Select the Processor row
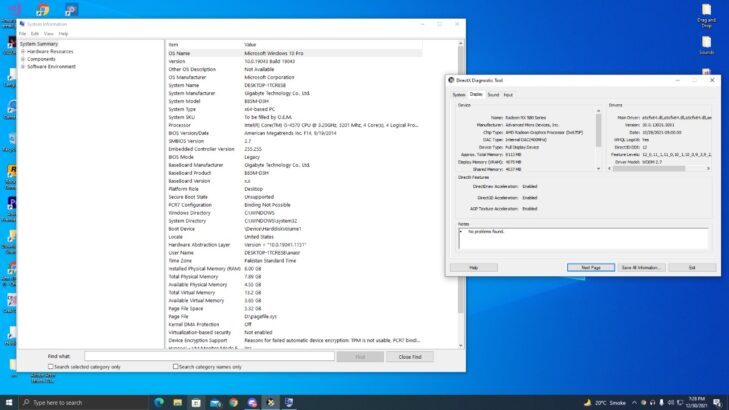Image resolution: width=729 pixels, height=410 pixels. 294,125
